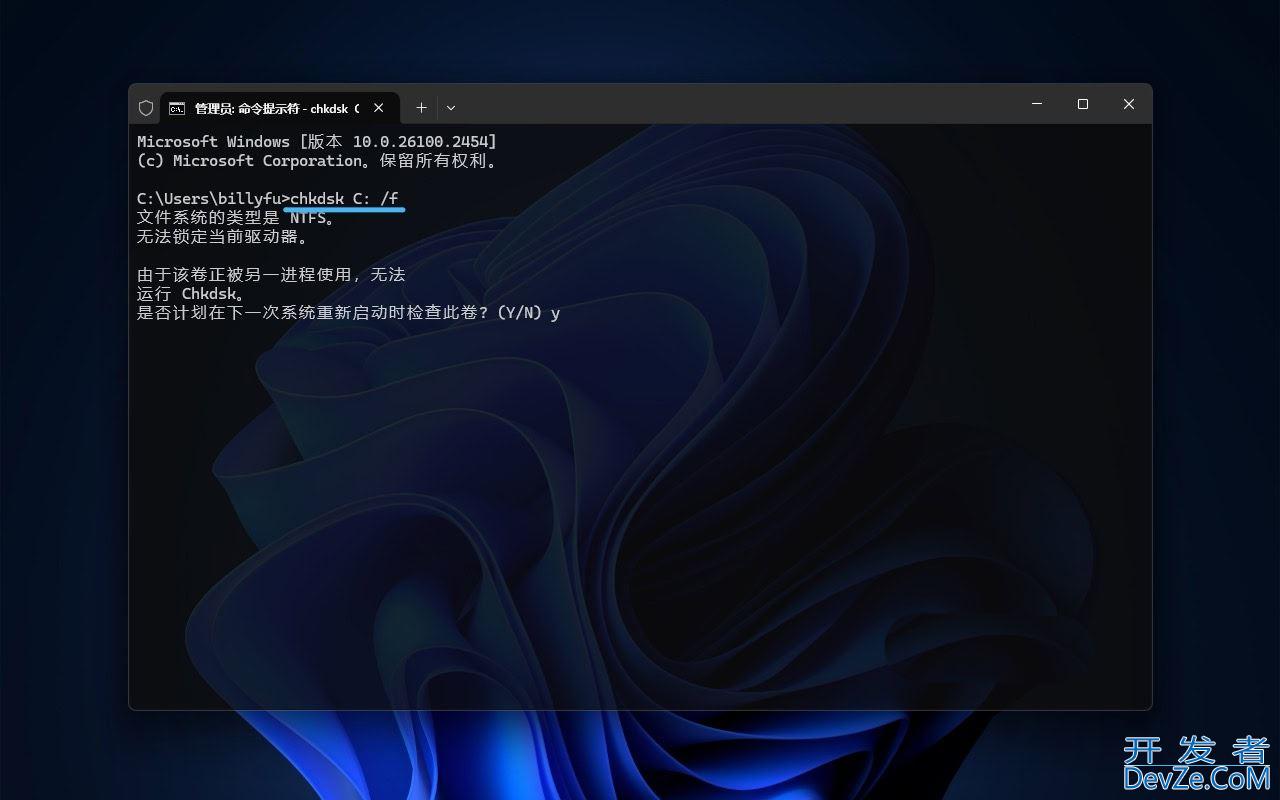Close the chkdsk command prompt tab

click(379, 108)
